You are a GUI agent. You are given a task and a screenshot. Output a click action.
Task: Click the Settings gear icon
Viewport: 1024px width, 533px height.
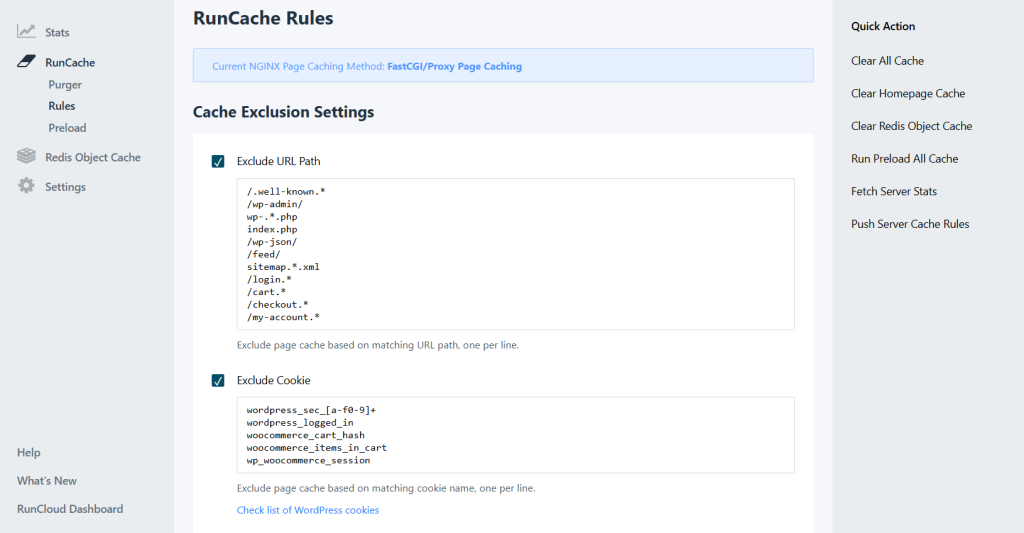coord(26,187)
